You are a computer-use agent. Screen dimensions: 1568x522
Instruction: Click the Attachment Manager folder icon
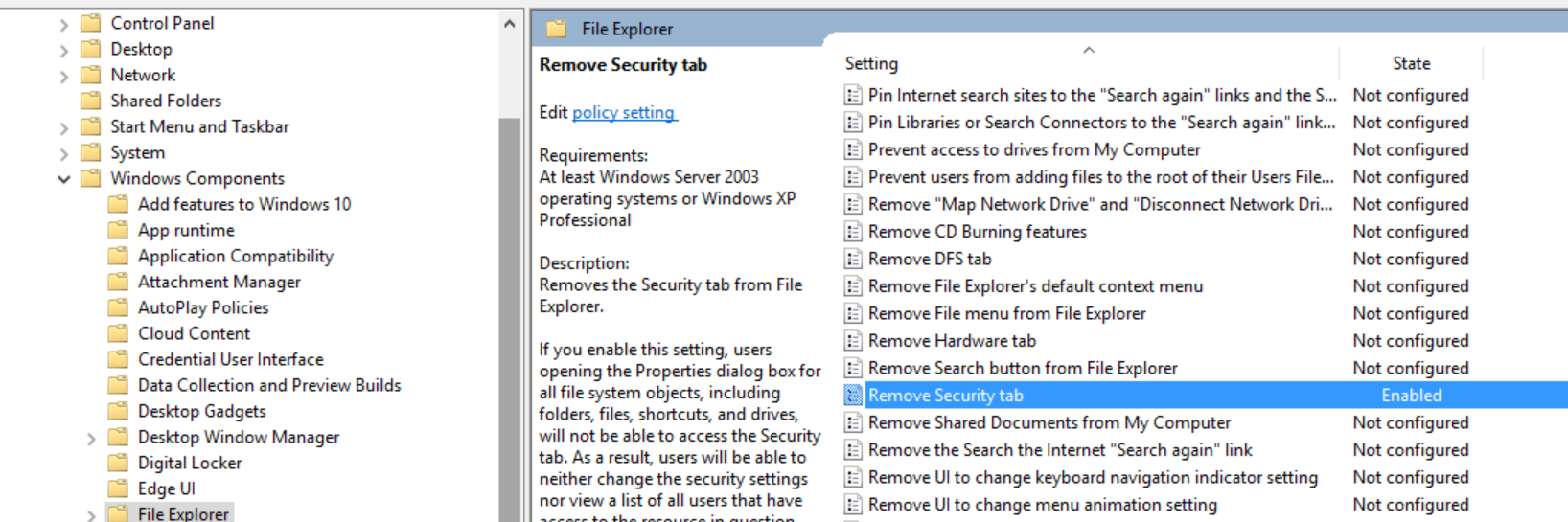pyautogui.click(x=118, y=282)
